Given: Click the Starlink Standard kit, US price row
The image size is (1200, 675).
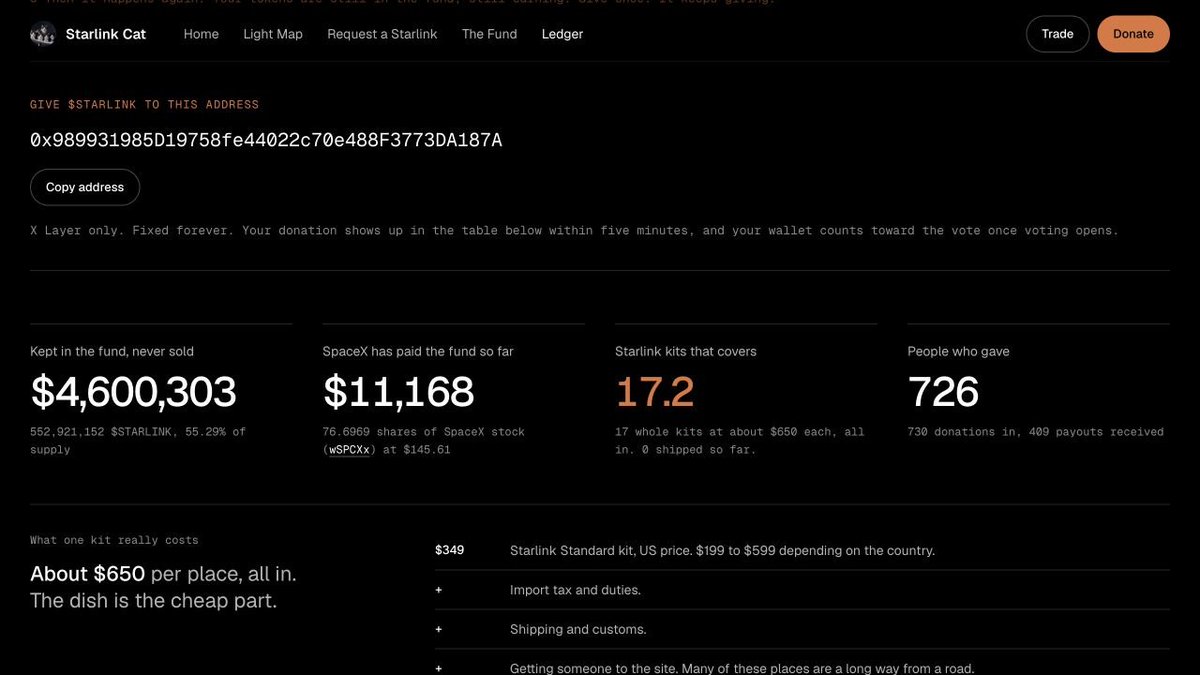Looking at the screenshot, I should [x=802, y=550].
